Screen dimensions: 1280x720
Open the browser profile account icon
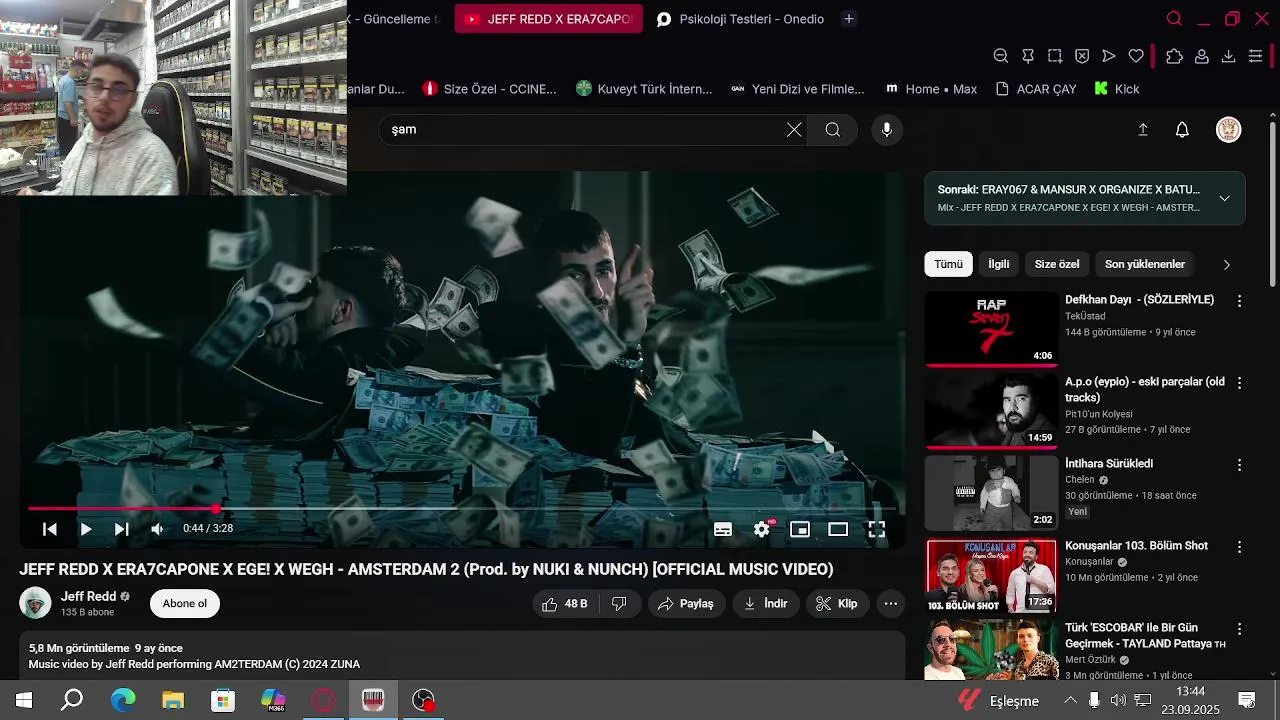1202,56
